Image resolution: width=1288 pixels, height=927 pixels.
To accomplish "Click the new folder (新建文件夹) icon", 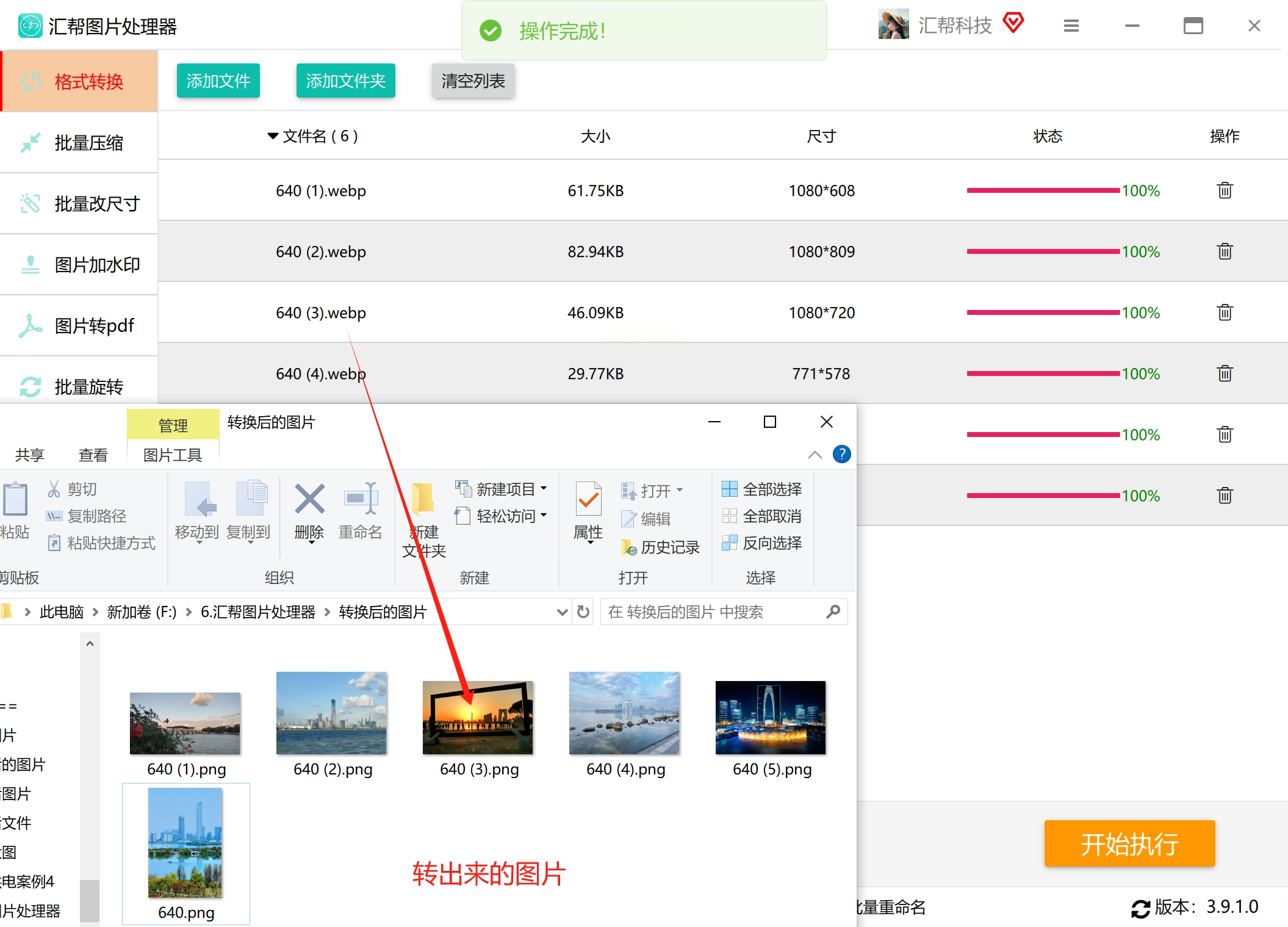I will pyautogui.click(x=423, y=500).
